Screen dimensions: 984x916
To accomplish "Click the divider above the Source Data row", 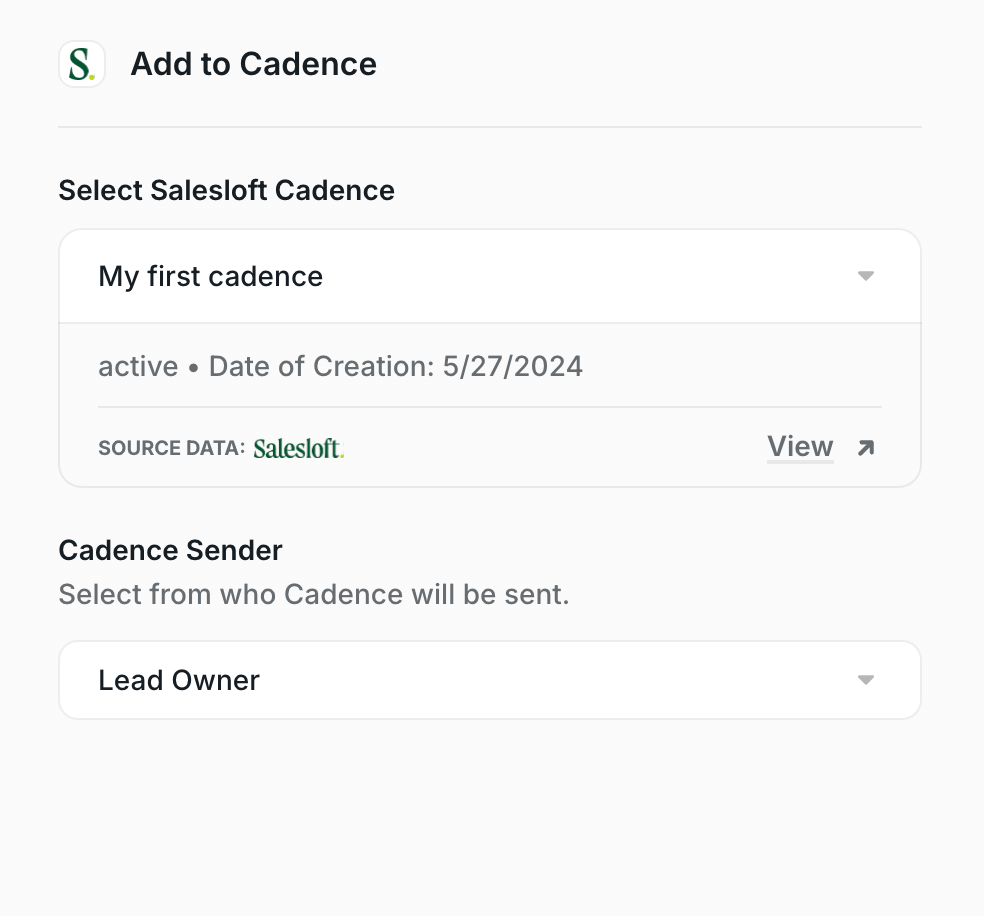I will (489, 407).
